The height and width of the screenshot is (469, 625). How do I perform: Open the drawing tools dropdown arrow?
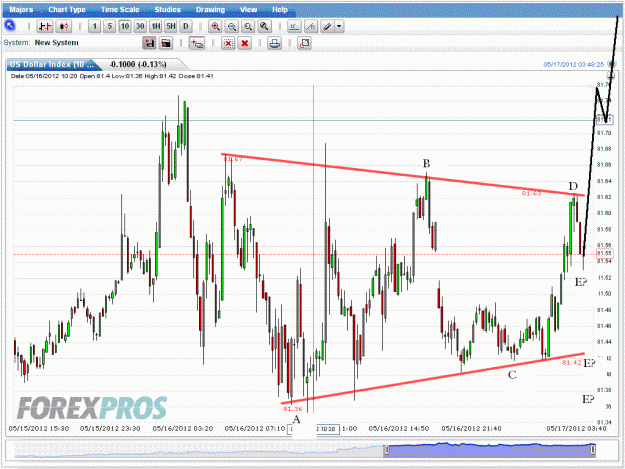(339, 26)
